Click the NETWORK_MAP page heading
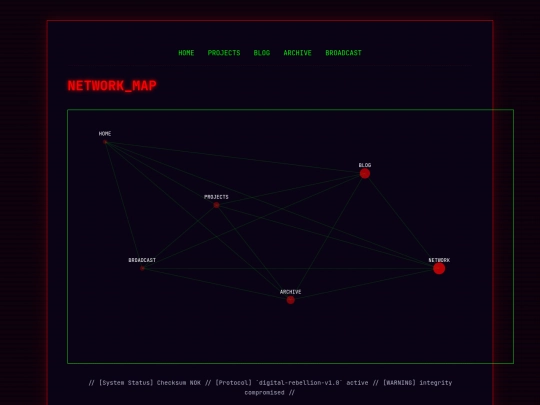 coord(112,85)
